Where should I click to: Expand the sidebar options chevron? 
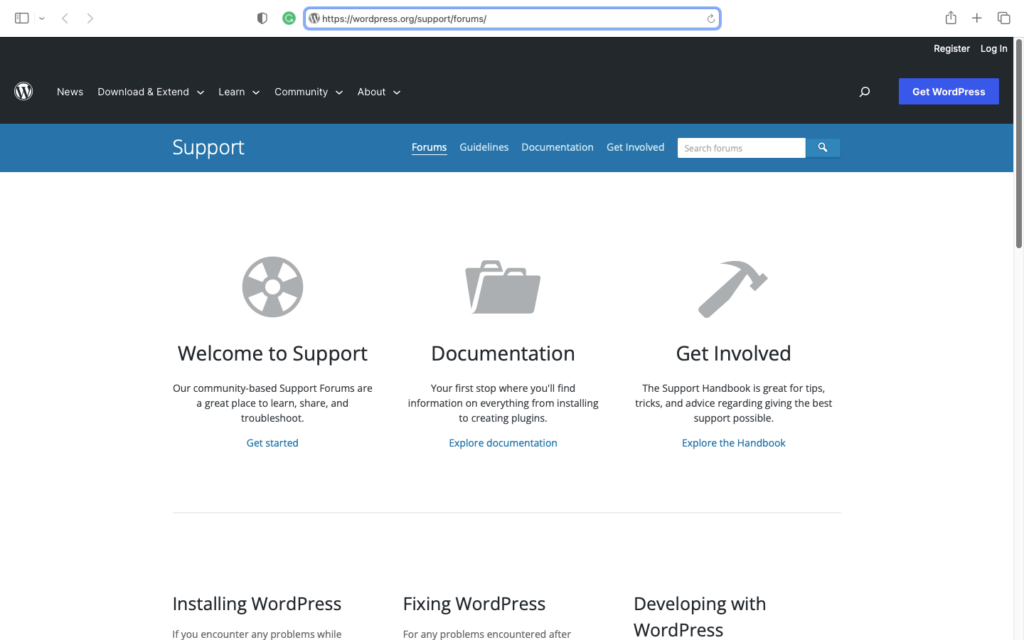click(x=42, y=18)
